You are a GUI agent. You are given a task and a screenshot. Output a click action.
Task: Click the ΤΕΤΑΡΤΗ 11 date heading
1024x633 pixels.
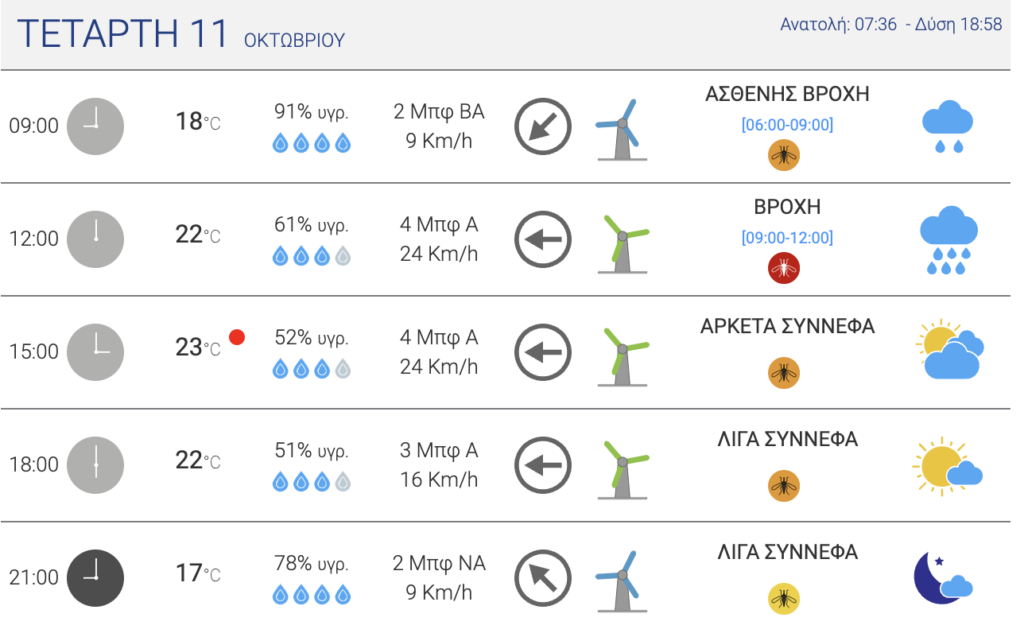tap(123, 33)
